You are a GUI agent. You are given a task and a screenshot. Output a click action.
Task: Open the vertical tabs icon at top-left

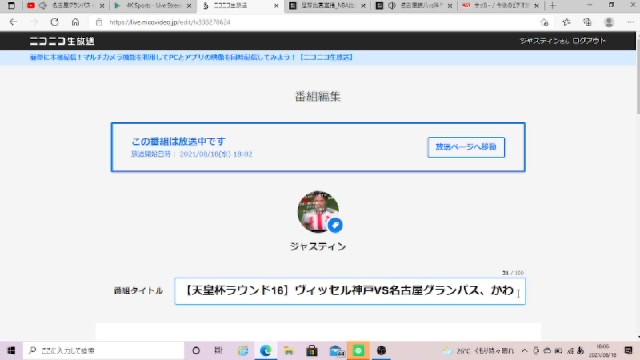[11, 6]
